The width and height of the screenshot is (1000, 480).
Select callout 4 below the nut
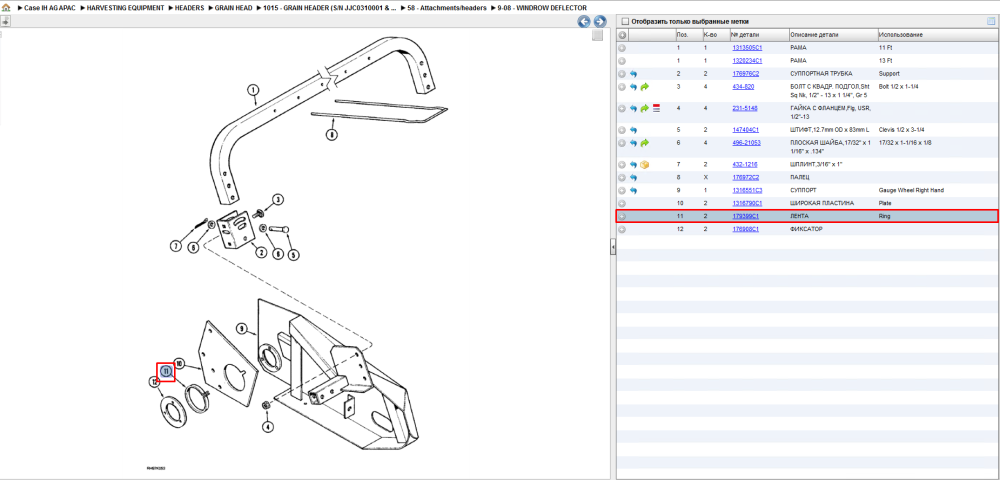tap(268, 426)
